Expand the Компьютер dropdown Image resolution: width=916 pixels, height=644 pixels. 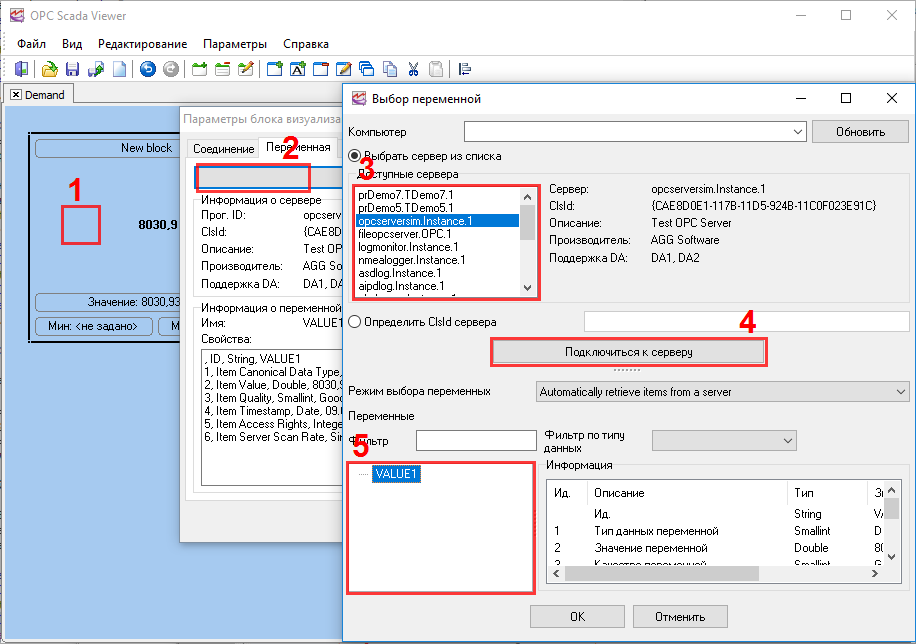pos(798,132)
